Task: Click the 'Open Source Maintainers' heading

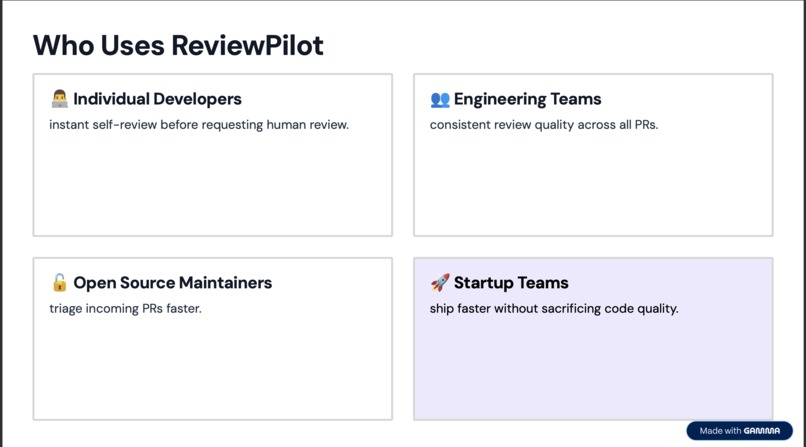Action: 173,283
